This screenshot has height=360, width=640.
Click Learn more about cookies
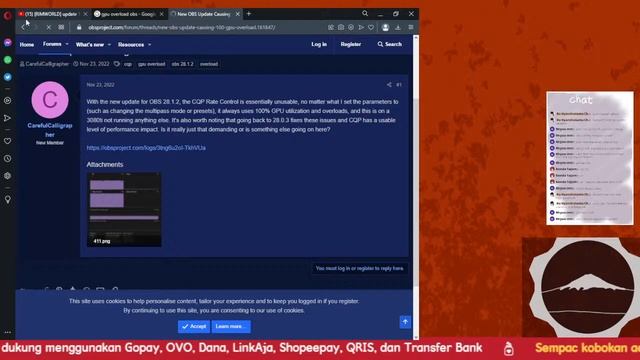click(x=231, y=327)
